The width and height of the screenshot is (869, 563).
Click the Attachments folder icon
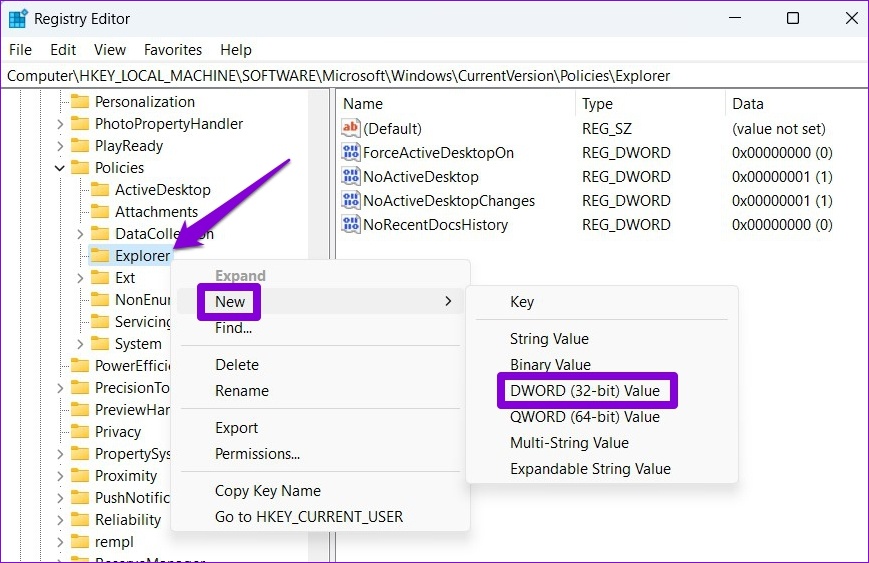(x=100, y=212)
